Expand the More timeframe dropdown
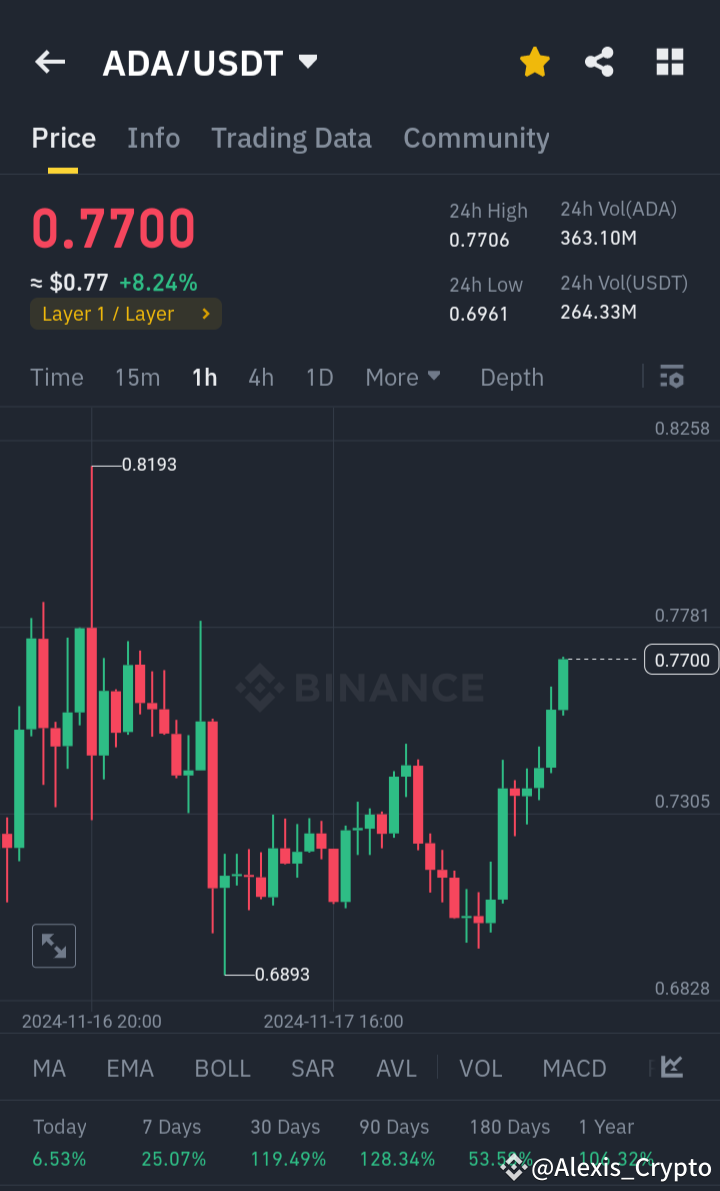The width and height of the screenshot is (720, 1191). (402, 377)
